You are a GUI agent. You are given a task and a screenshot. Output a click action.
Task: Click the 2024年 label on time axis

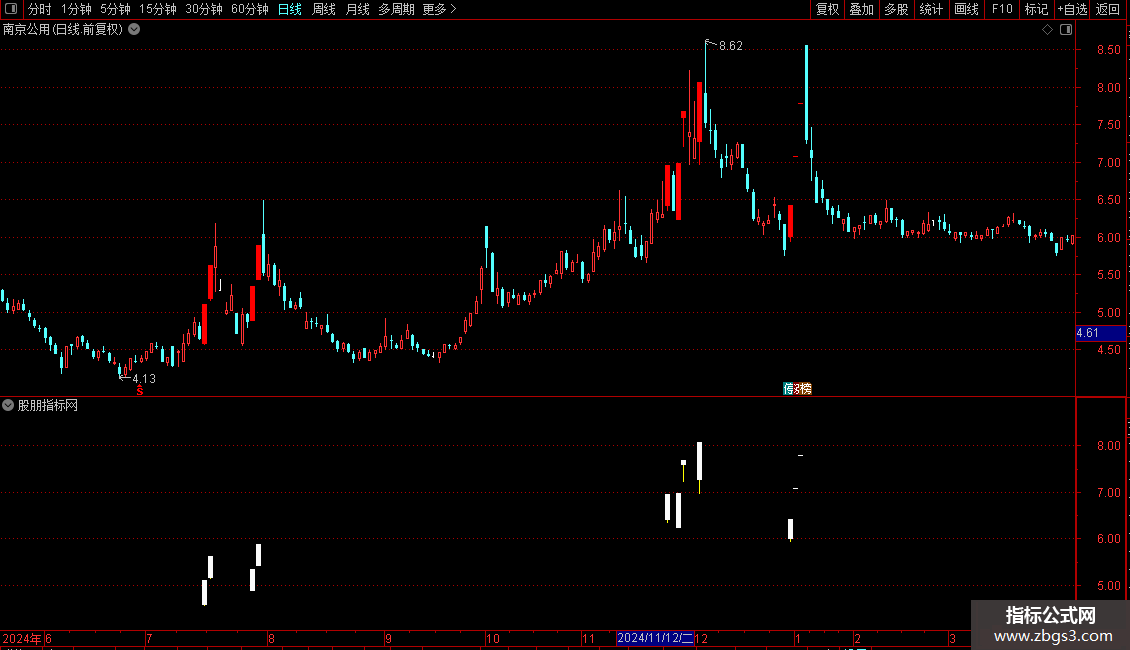tap(22, 638)
